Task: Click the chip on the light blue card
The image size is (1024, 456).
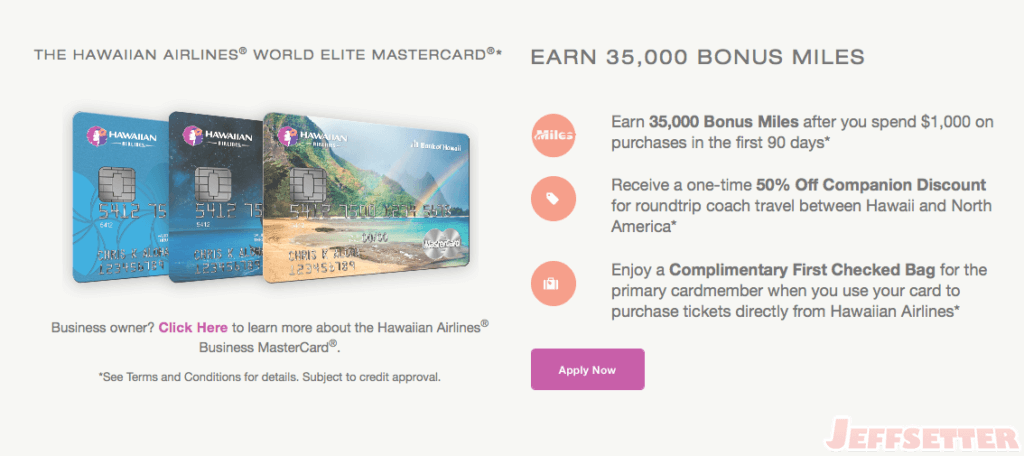Action: click(x=116, y=184)
